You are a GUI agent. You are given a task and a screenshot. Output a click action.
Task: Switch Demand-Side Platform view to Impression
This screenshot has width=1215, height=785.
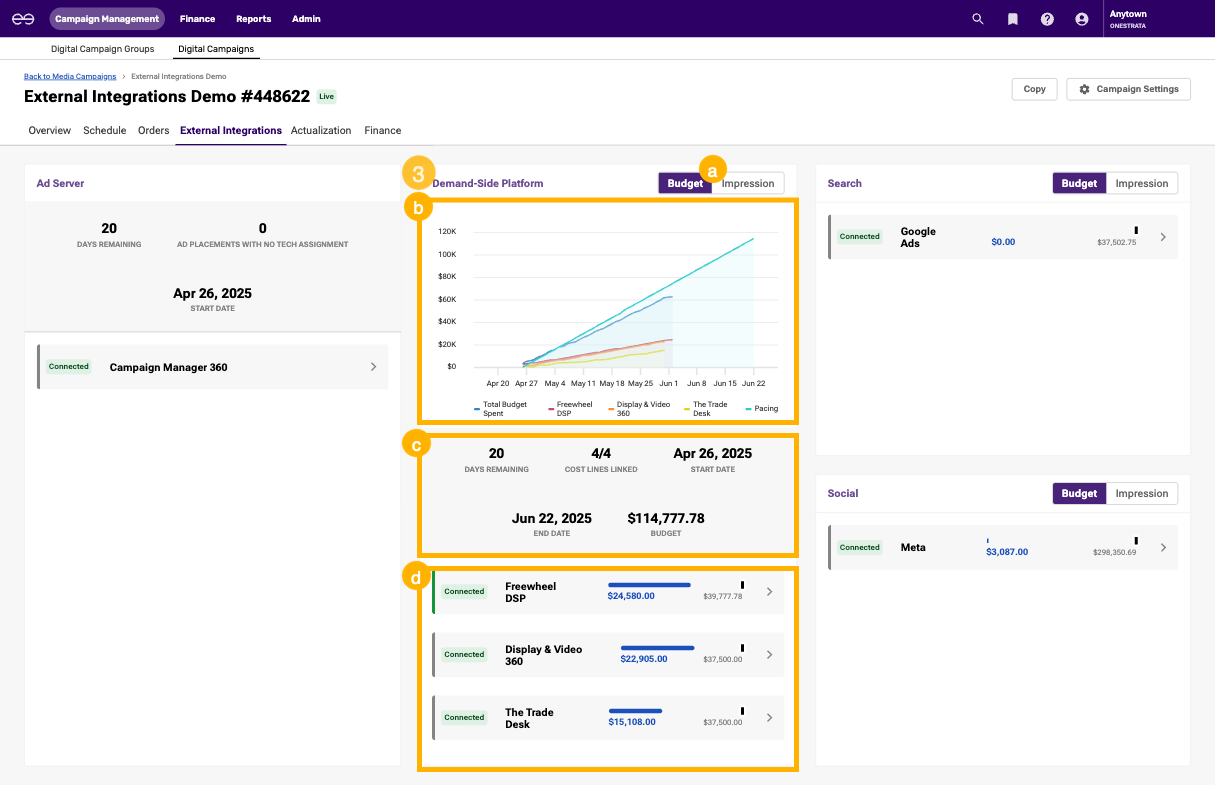747,183
